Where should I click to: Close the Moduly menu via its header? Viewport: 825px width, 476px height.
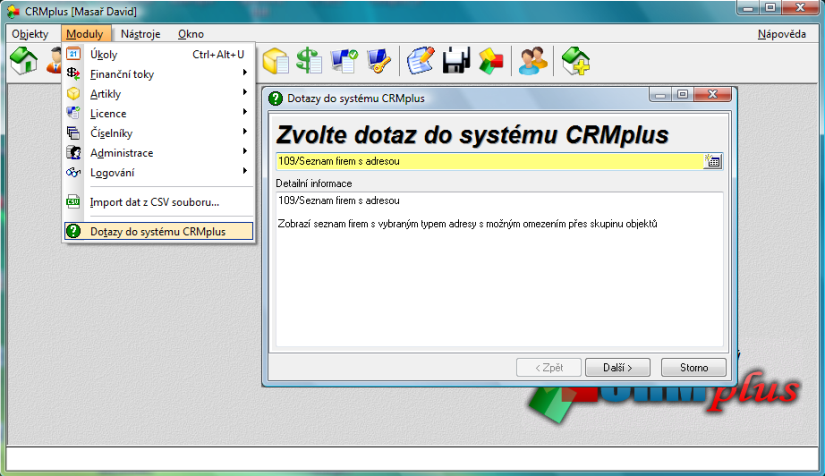[85, 34]
